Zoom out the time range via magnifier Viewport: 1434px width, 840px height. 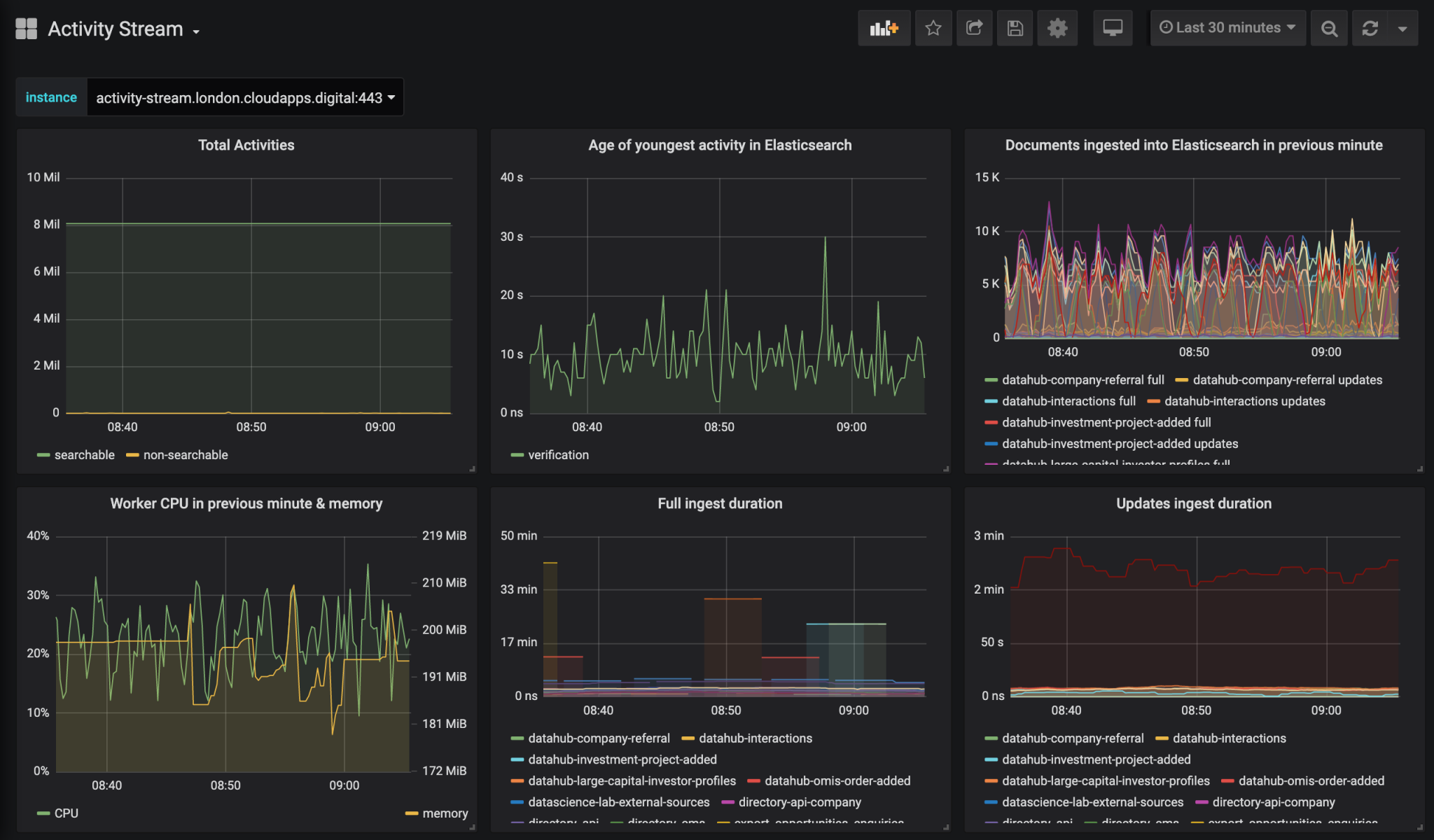pos(1330,28)
